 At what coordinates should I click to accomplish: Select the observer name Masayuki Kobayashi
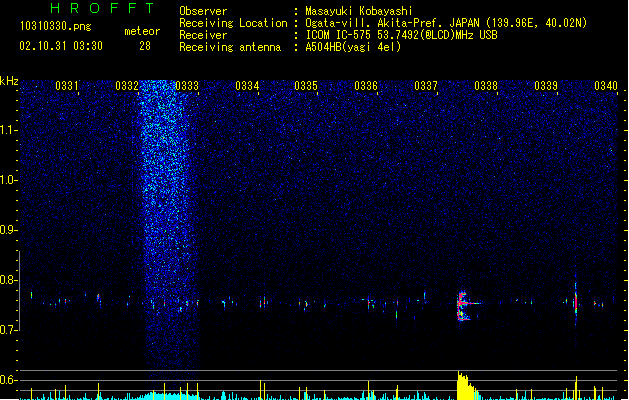pyautogui.click(x=359, y=11)
